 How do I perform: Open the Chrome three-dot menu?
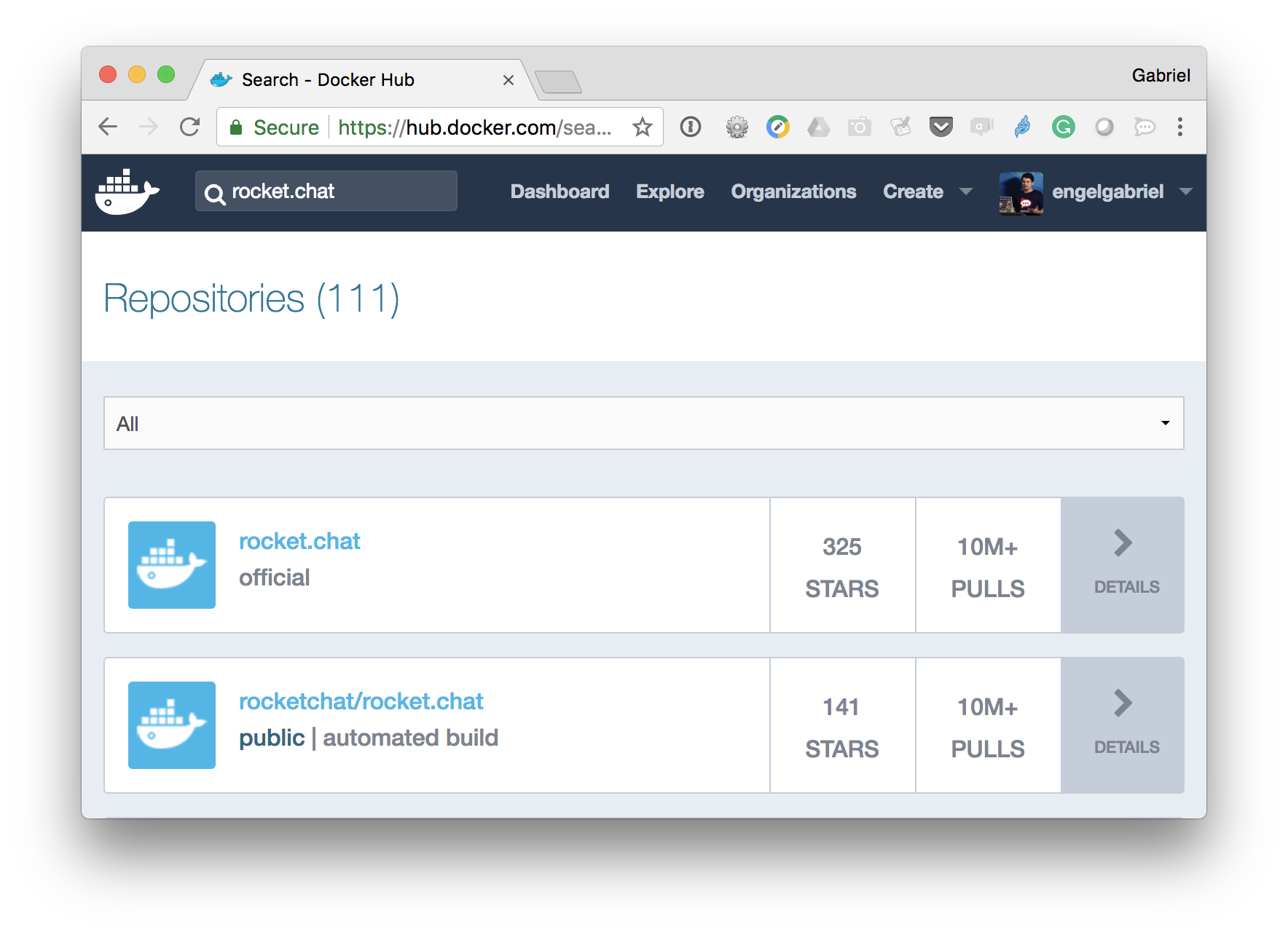point(1180,127)
